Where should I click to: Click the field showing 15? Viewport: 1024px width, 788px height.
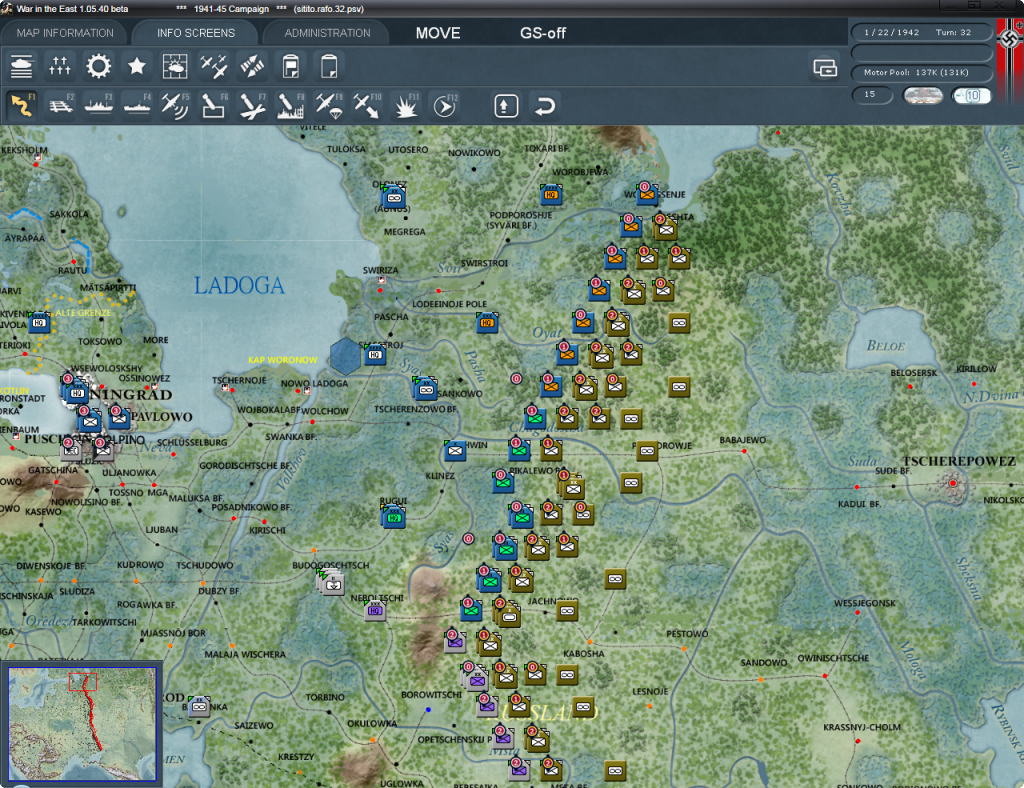[872, 95]
